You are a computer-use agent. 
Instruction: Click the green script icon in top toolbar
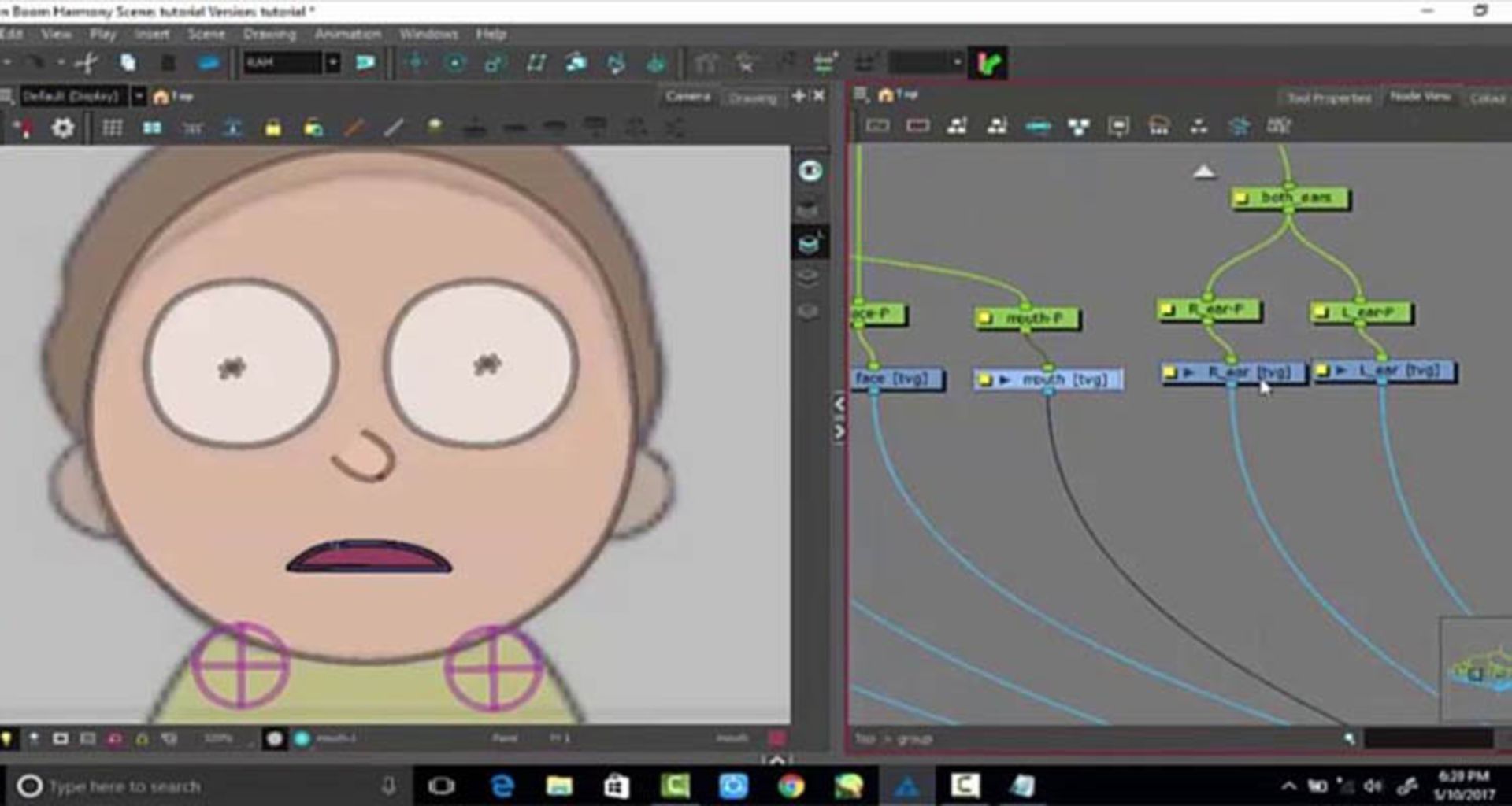click(x=989, y=63)
